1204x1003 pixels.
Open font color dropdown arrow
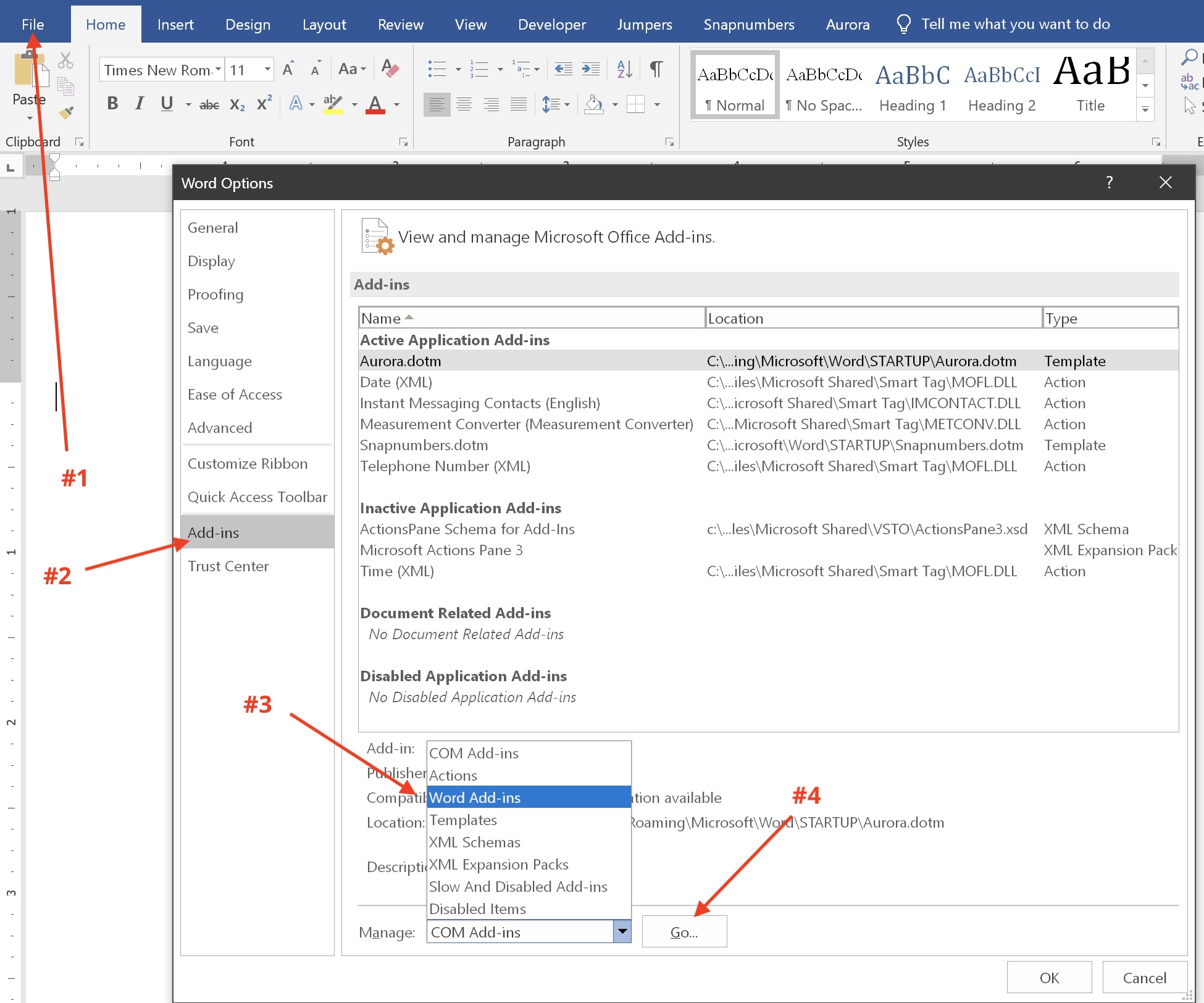[x=397, y=104]
